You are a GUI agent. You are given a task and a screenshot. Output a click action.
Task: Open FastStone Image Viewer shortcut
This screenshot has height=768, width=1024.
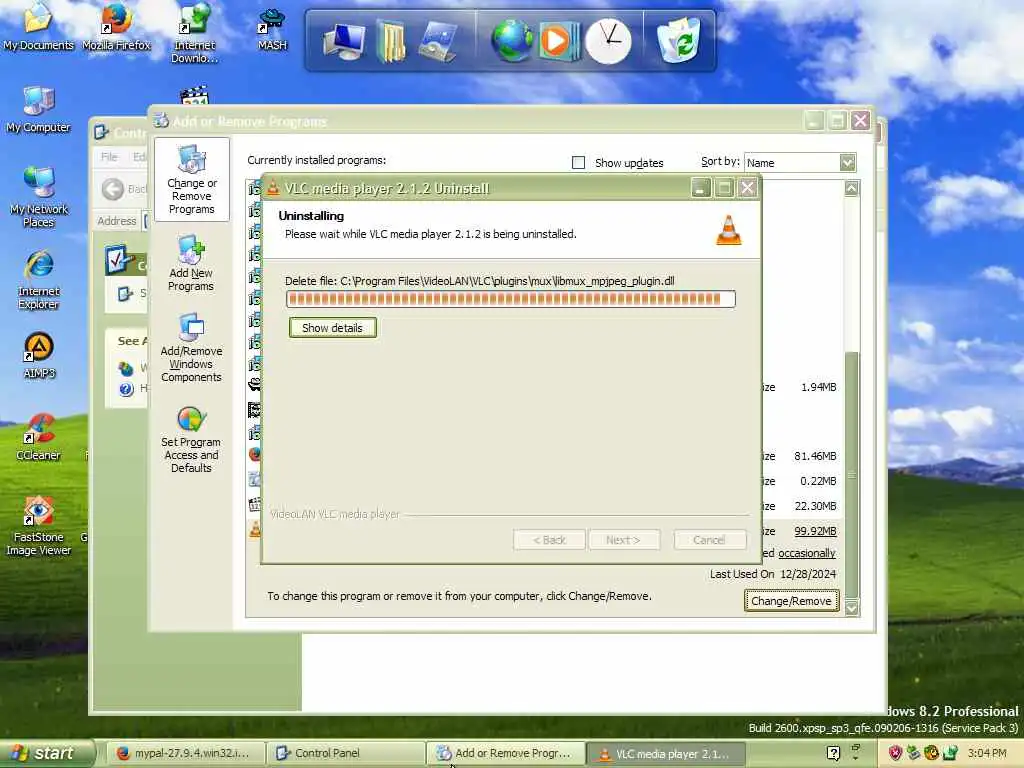pyautogui.click(x=39, y=526)
